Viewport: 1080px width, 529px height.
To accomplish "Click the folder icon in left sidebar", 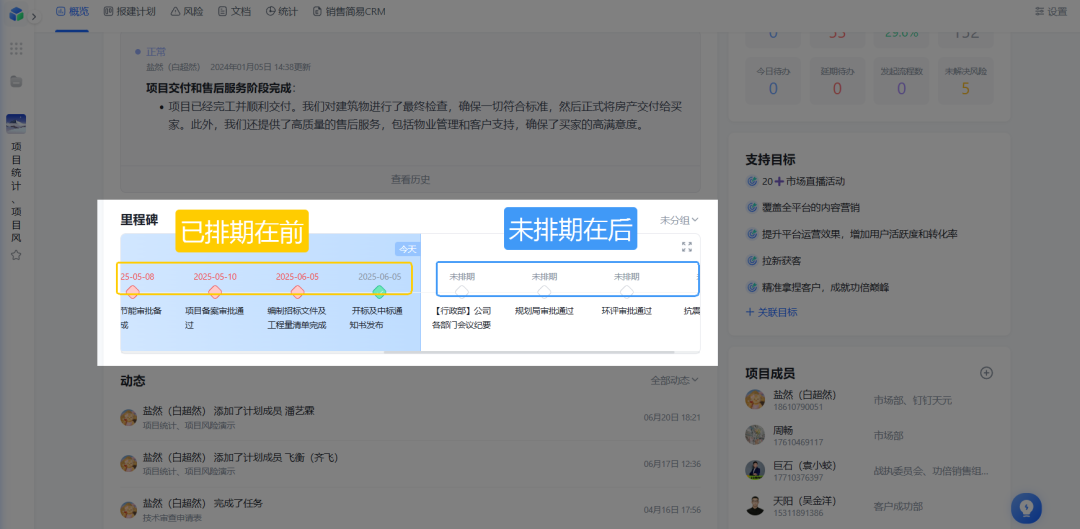I will (16, 81).
